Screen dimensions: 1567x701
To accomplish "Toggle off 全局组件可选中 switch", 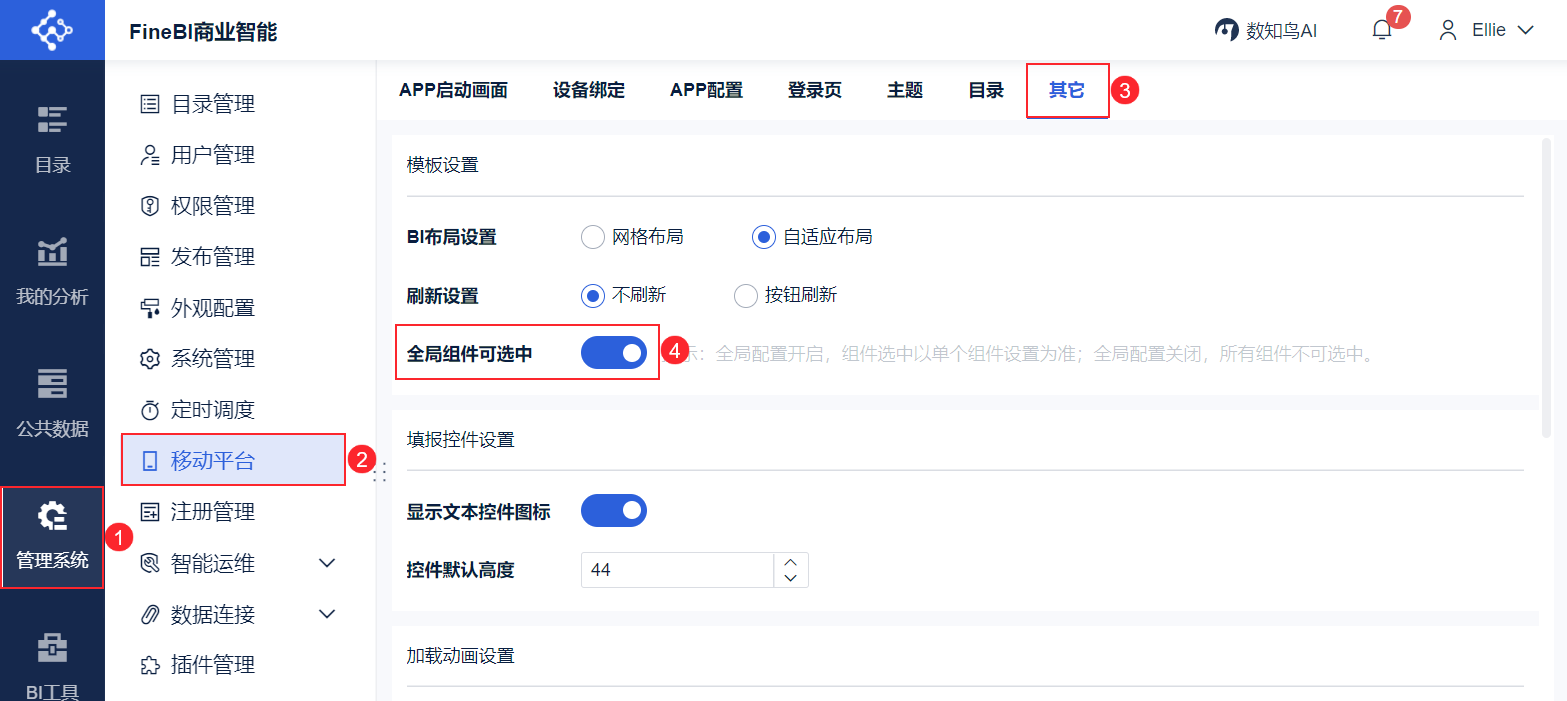I will tap(614, 352).
